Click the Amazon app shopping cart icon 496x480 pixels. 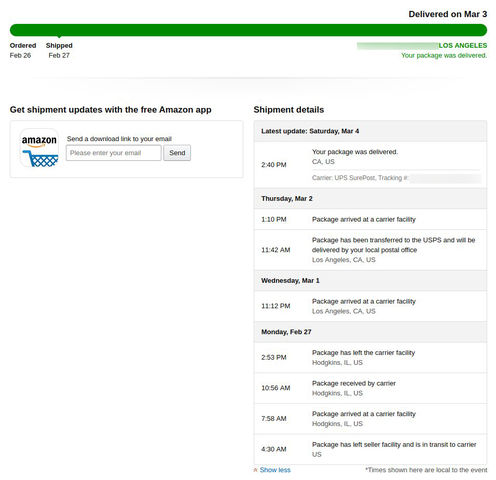pyautogui.click(x=39, y=148)
